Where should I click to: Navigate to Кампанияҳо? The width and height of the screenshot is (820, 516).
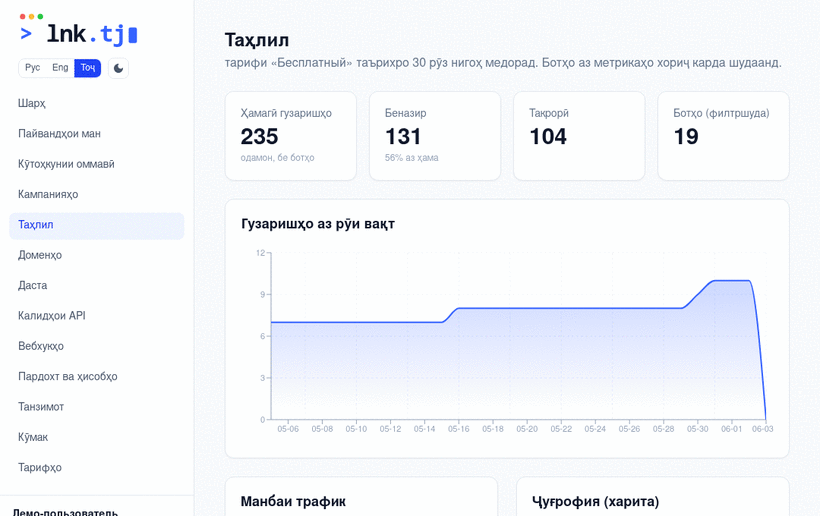tap(97, 194)
